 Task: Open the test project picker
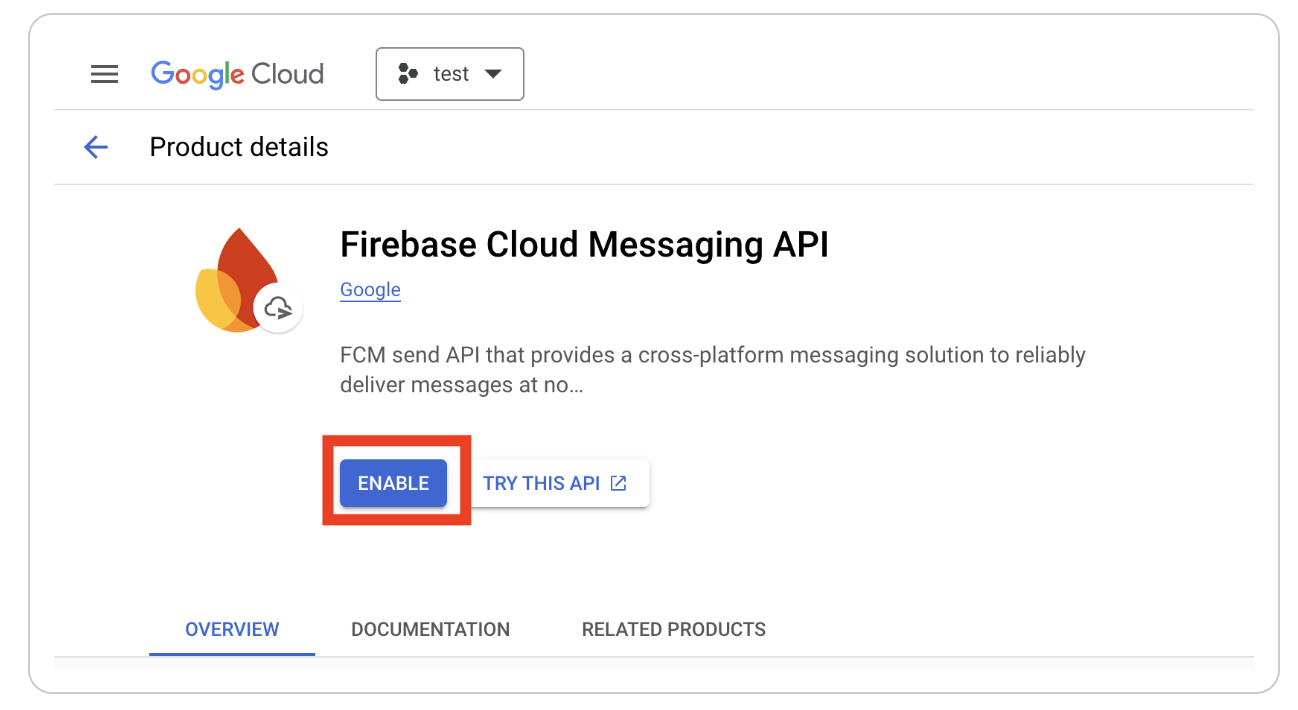pos(450,74)
